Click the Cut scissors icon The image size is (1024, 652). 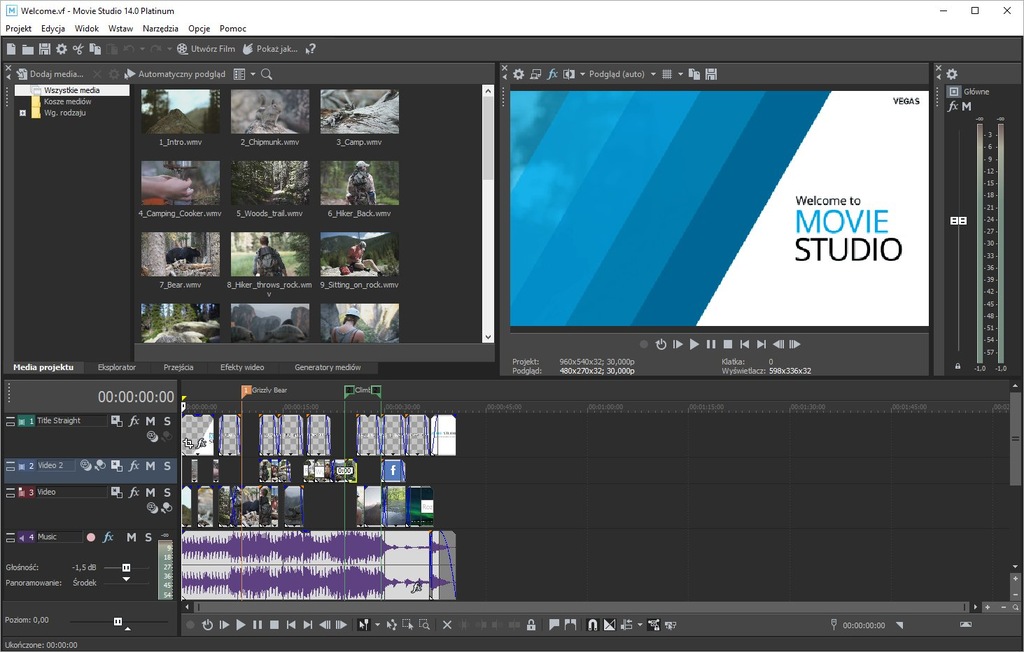[x=78, y=48]
